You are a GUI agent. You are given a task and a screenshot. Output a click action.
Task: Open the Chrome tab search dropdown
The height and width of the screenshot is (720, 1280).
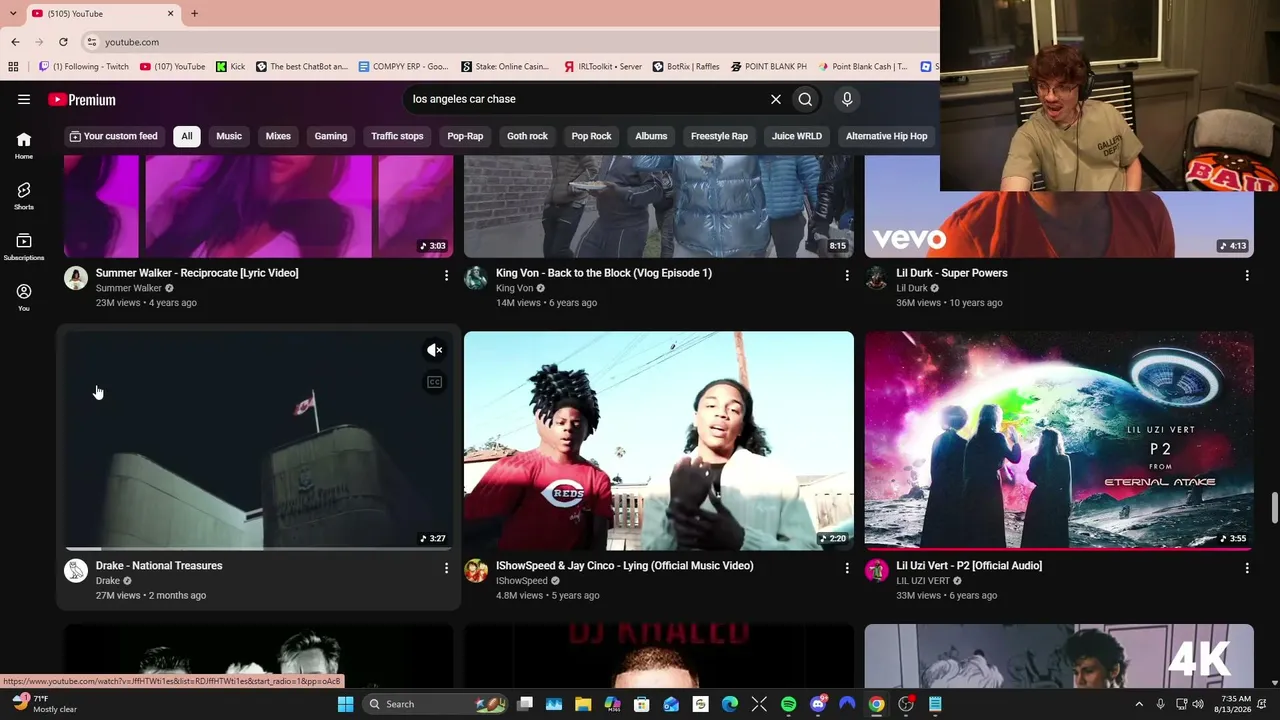pos(13,13)
